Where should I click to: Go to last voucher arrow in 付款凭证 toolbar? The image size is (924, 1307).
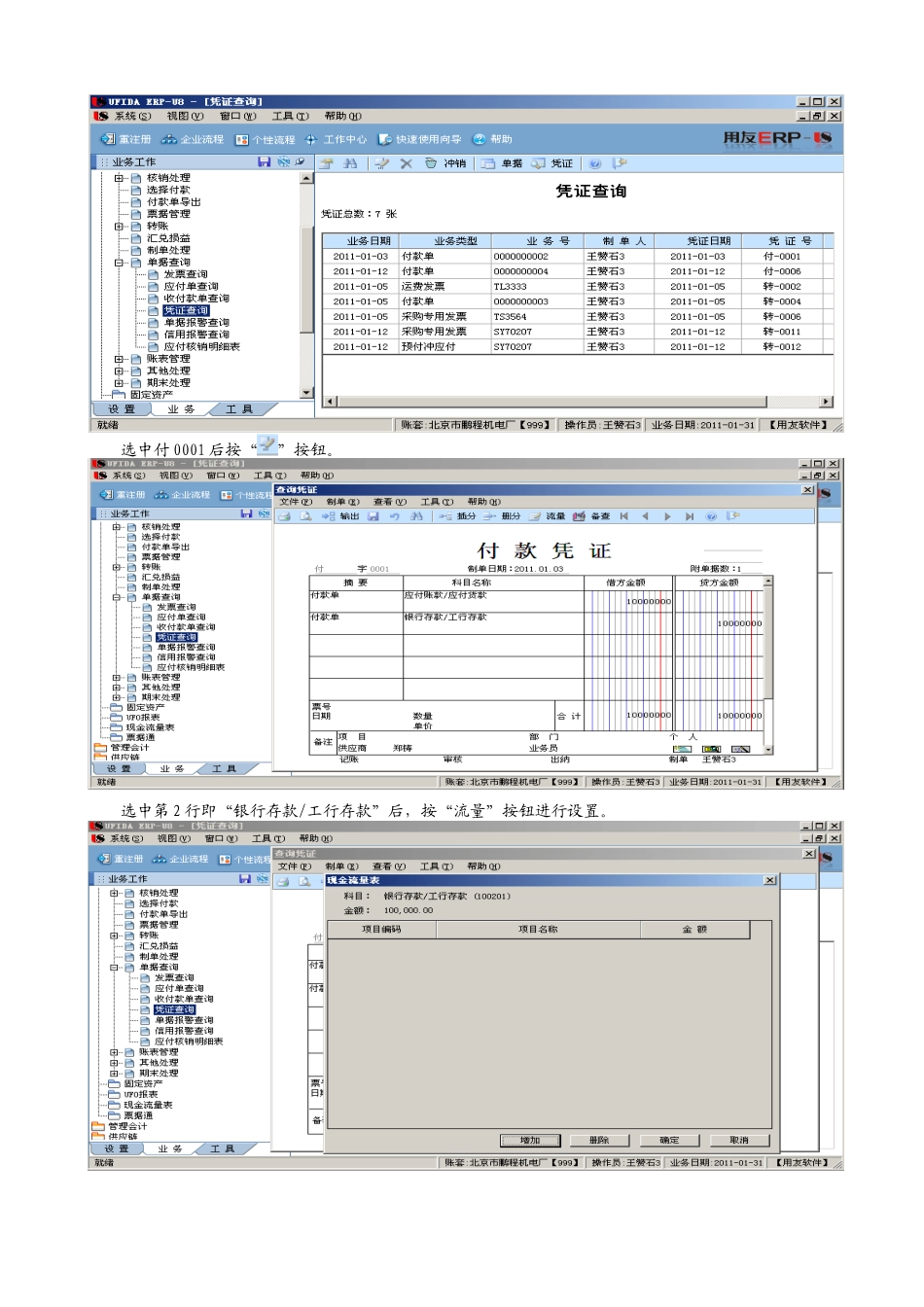tap(690, 516)
